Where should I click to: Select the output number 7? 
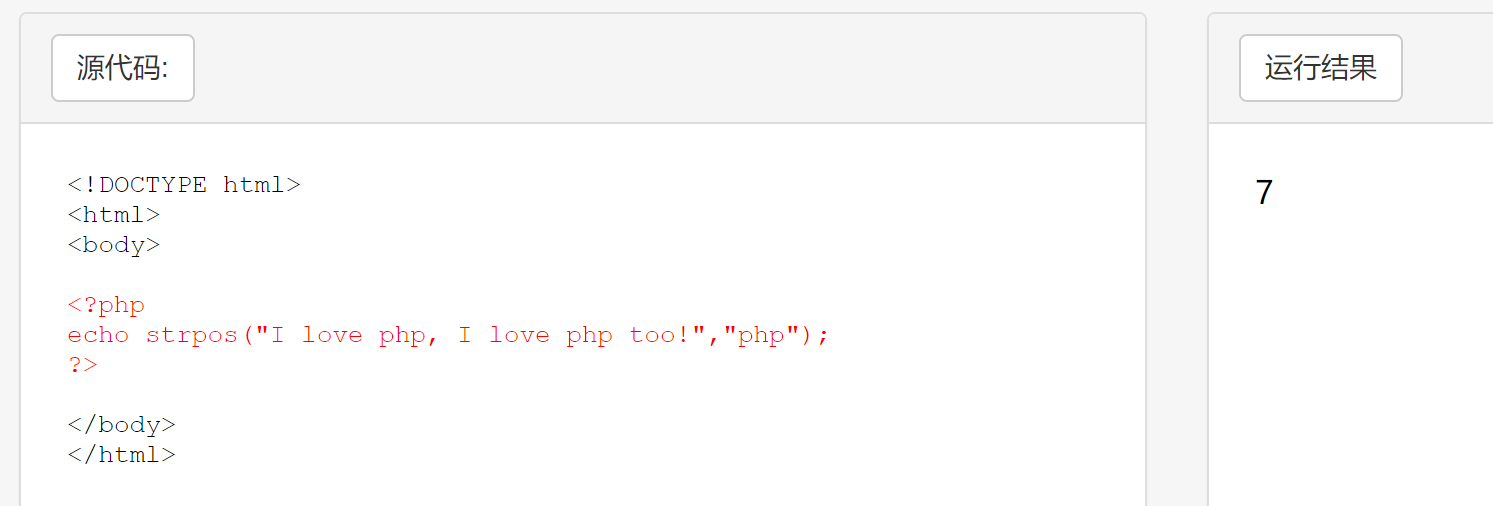[x=1264, y=192]
